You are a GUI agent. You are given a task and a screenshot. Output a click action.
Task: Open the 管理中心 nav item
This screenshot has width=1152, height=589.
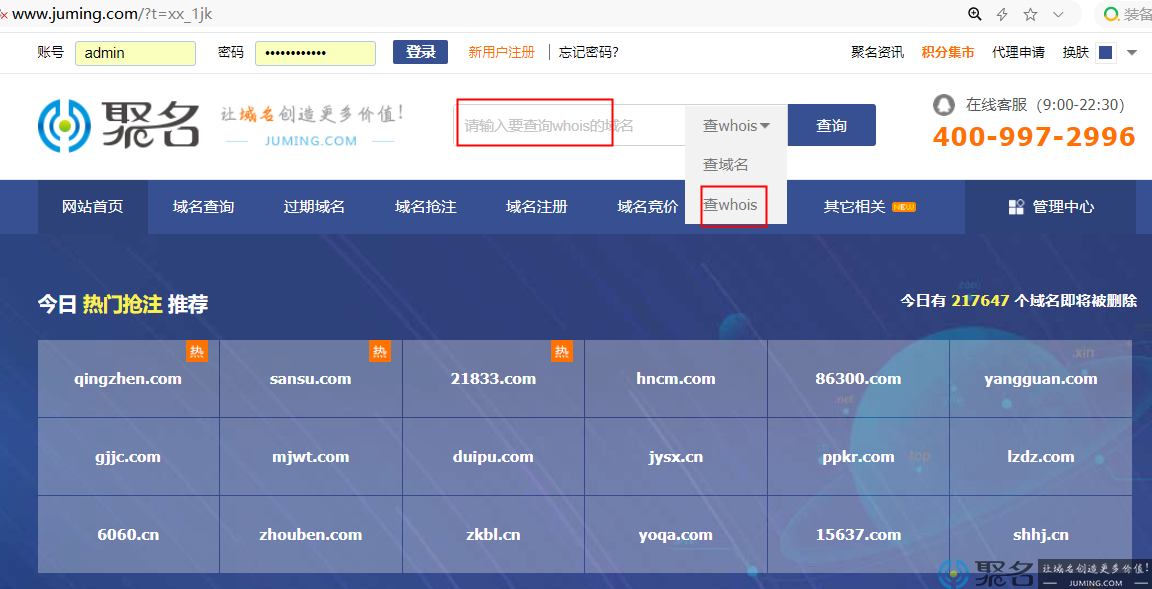click(1051, 207)
